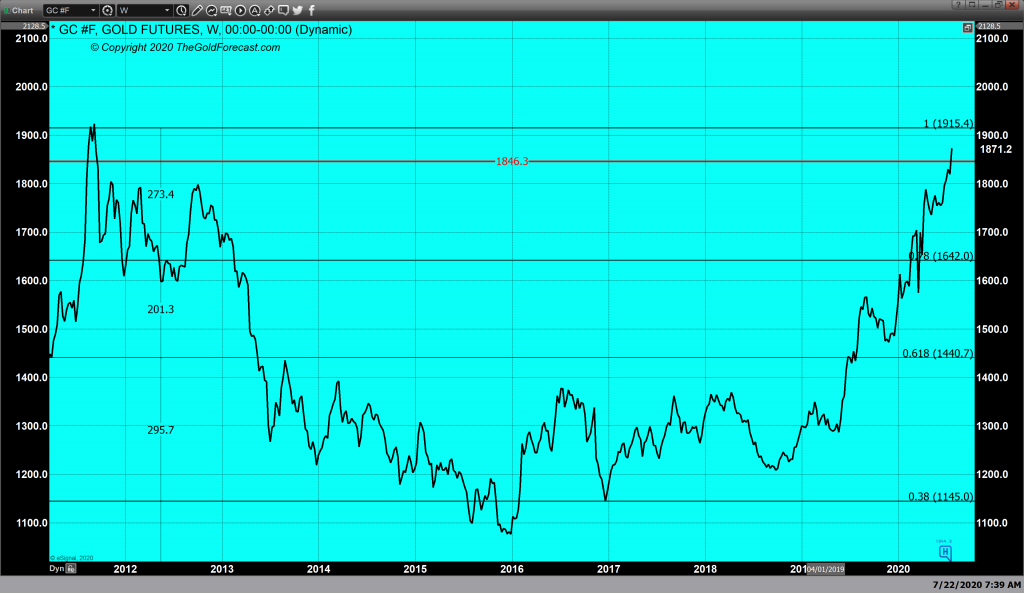Click the Copyright 2020 TheGoldForecast.com text
1024x593 pixels.
(186, 47)
